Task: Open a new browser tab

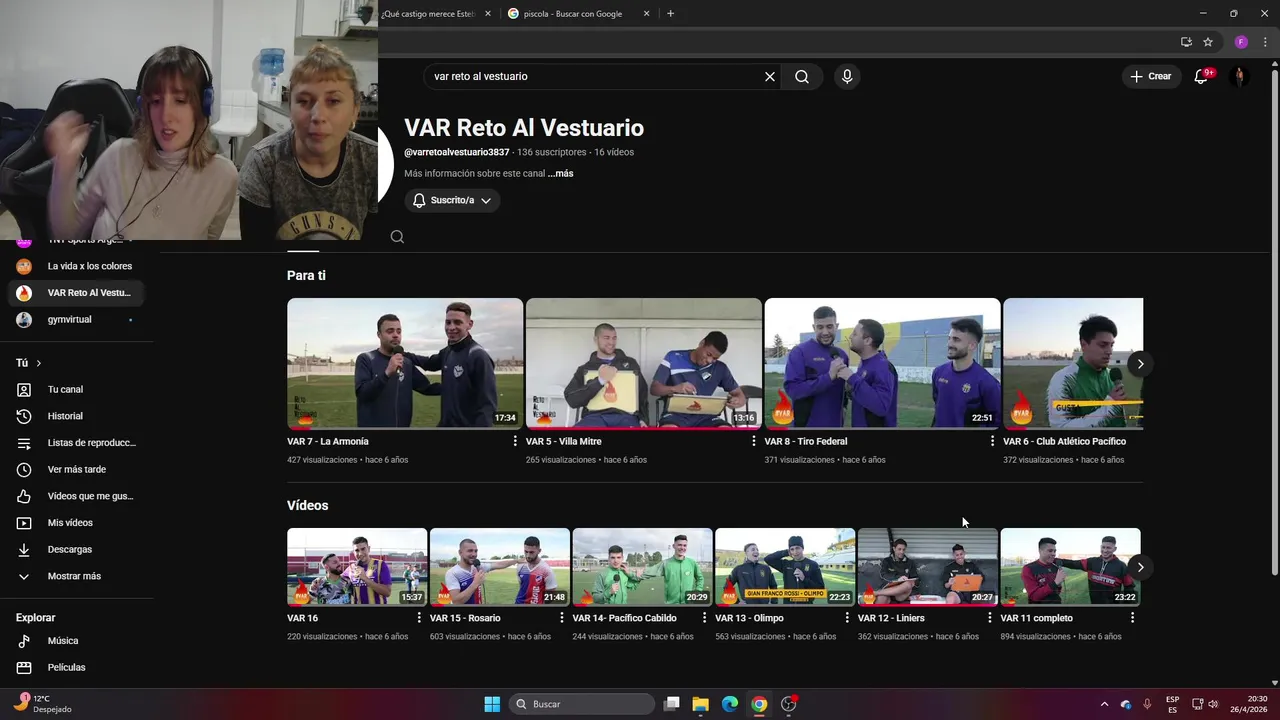Action: 670,14
